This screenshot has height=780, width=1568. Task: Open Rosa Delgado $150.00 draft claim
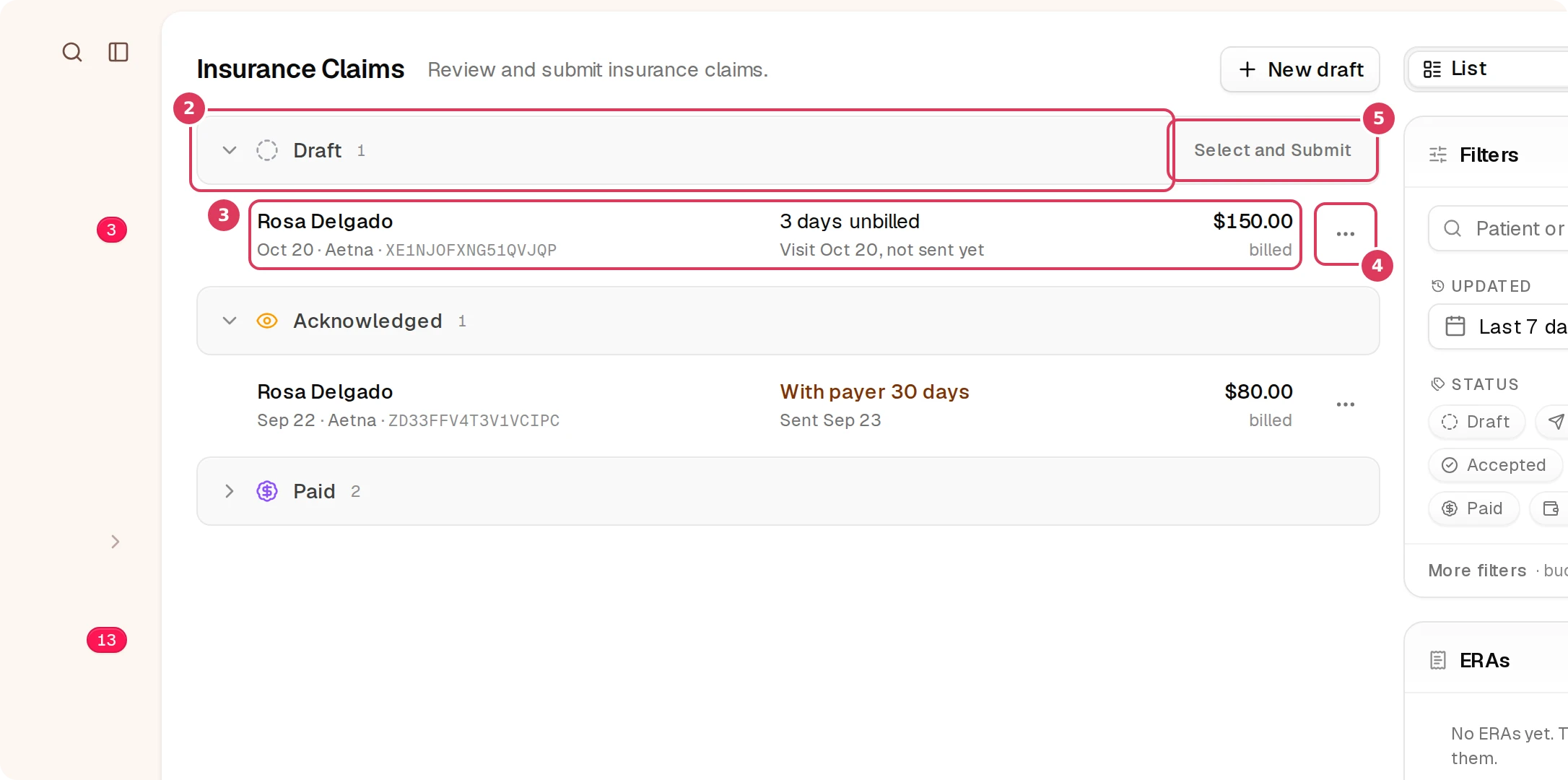775,235
